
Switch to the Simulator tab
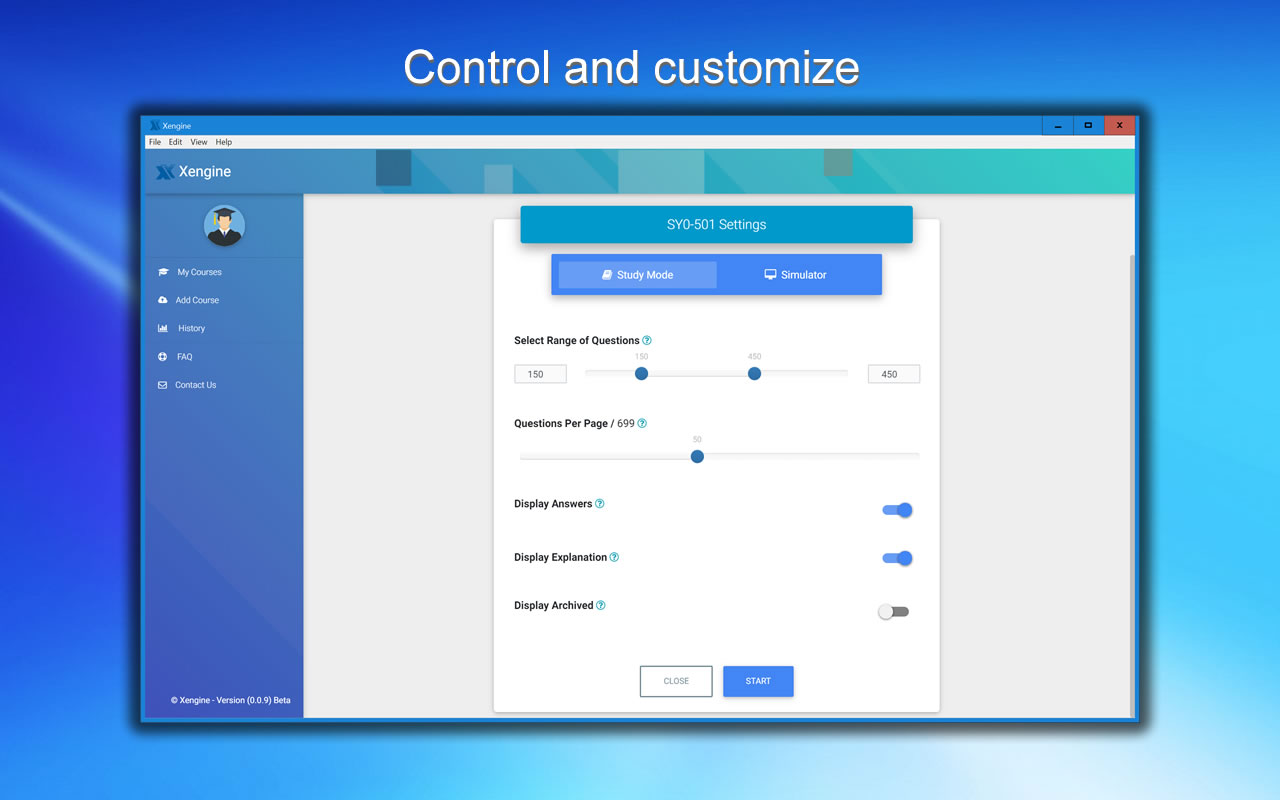point(797,274)
